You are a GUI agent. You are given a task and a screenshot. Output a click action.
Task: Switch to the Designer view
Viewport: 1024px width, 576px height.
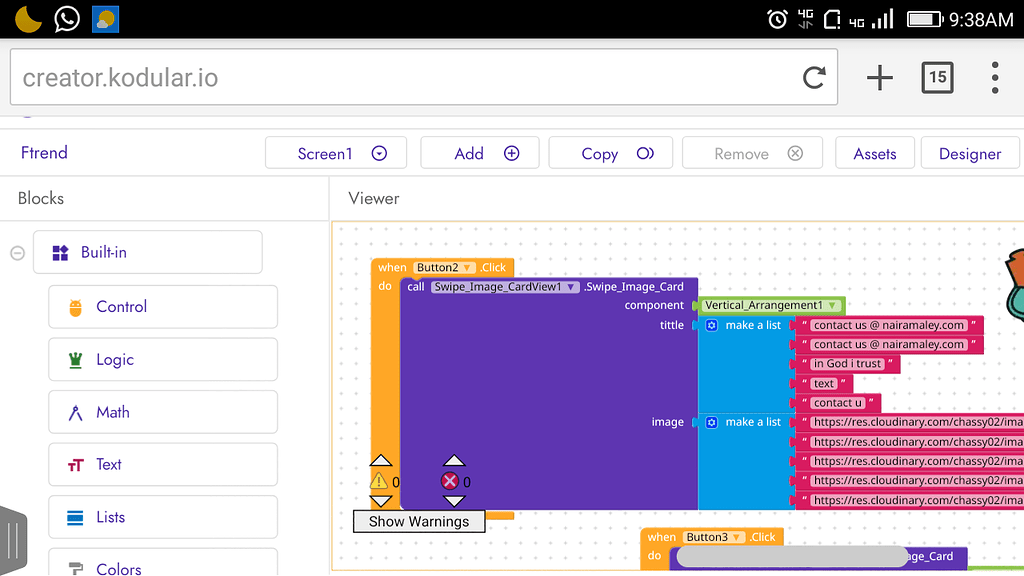(969, 153)
